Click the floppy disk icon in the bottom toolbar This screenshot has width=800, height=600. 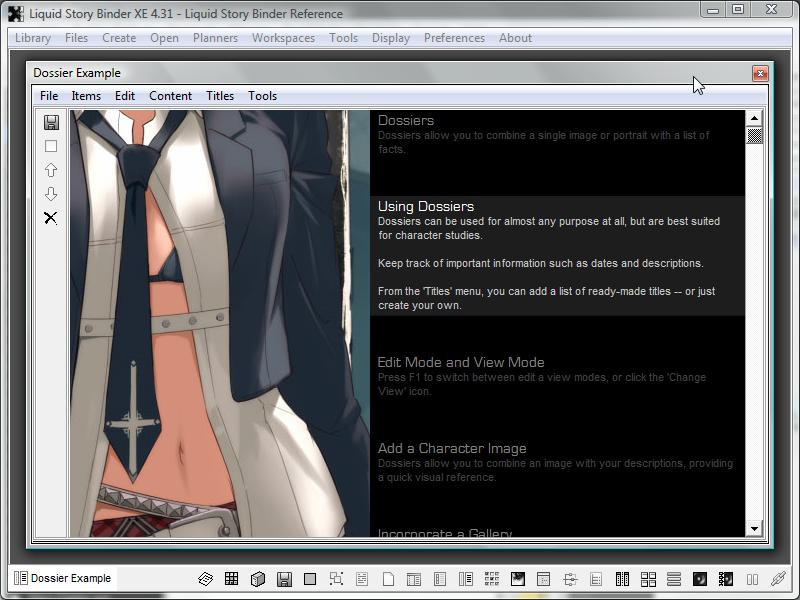point(284,579)
